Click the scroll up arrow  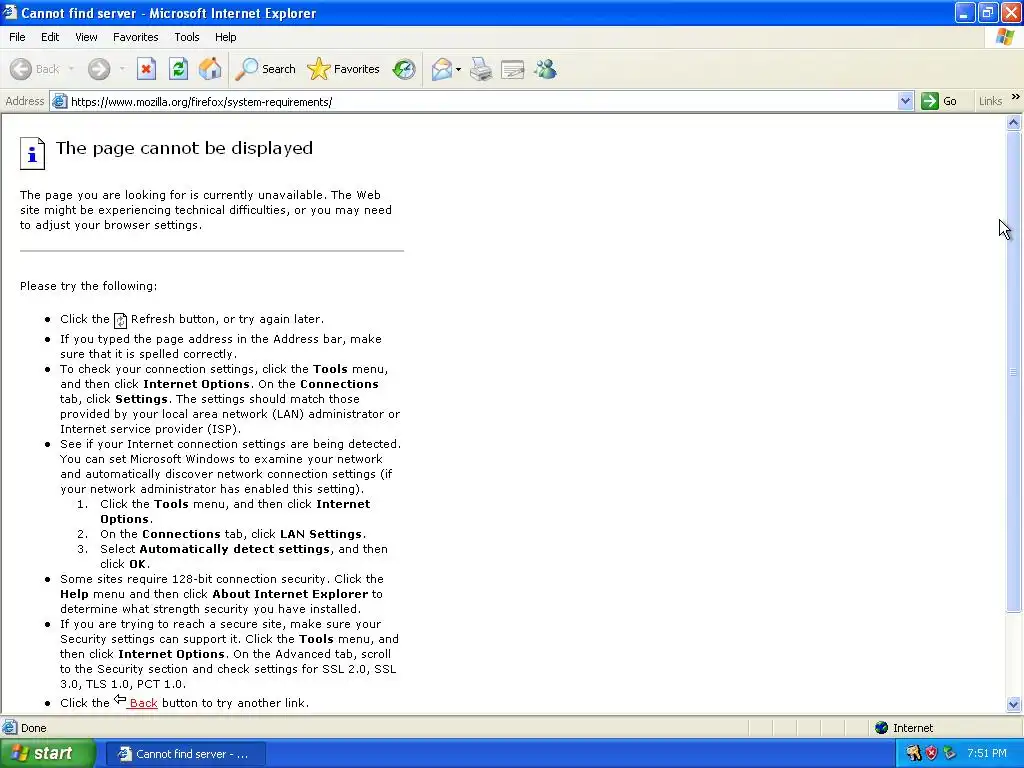click(x=1014, y=122)
